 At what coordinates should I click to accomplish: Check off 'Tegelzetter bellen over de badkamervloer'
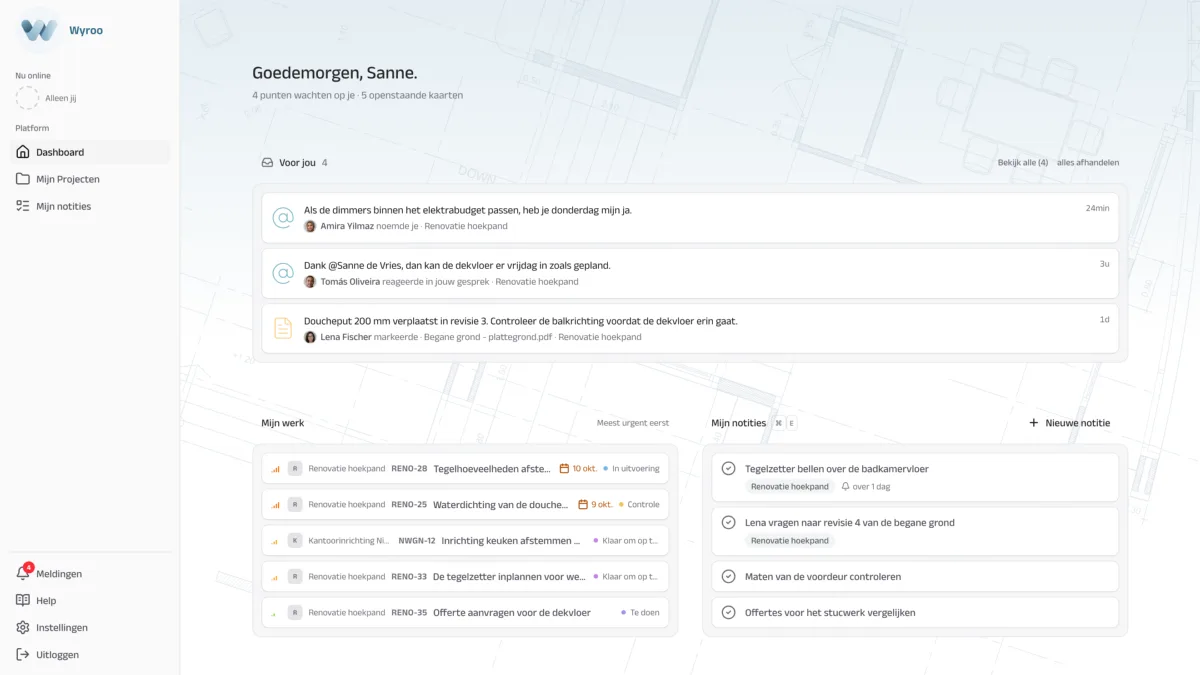pos(729,469)
